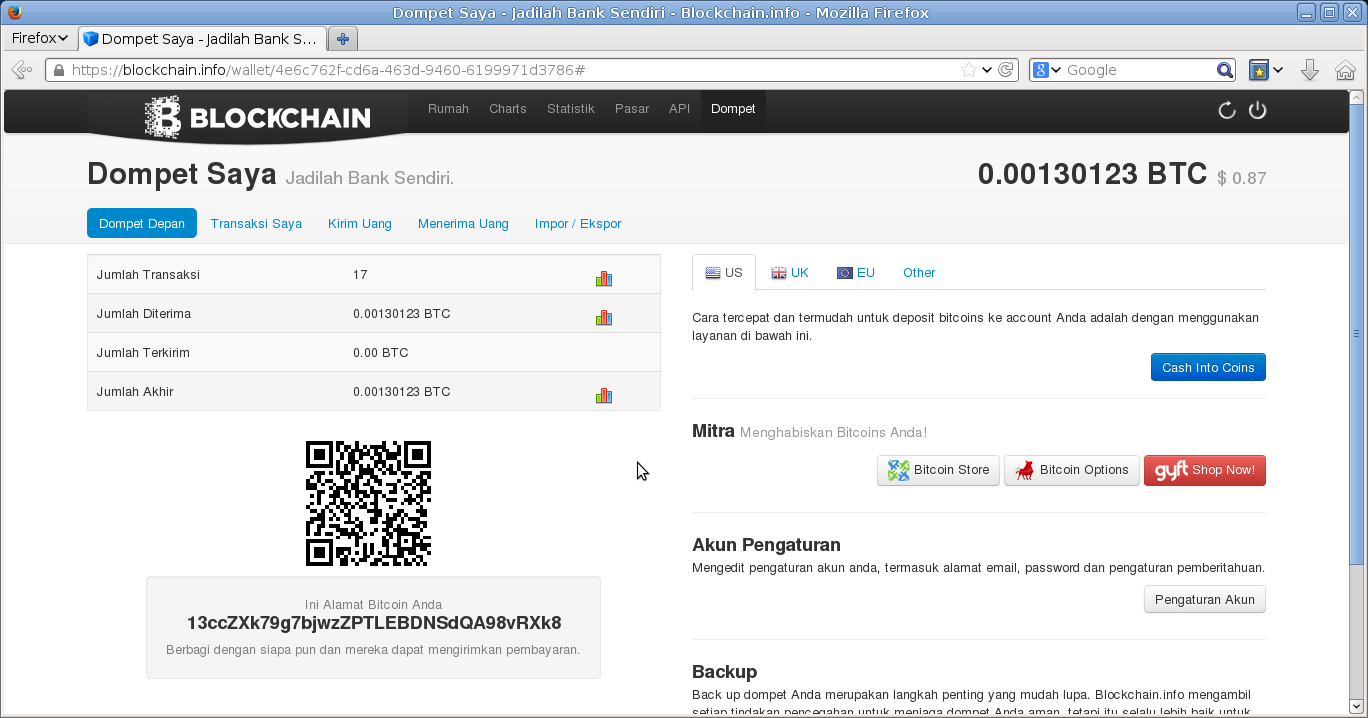Open the Statistik nav item
This screenshot has width=1368, height=718.
coord(570,109)
